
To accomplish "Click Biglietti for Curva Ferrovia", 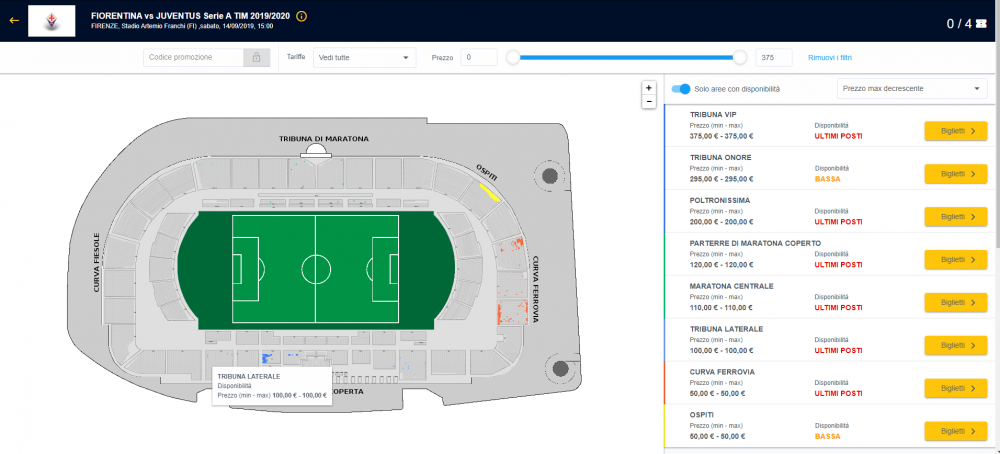I will click(955, 388).
